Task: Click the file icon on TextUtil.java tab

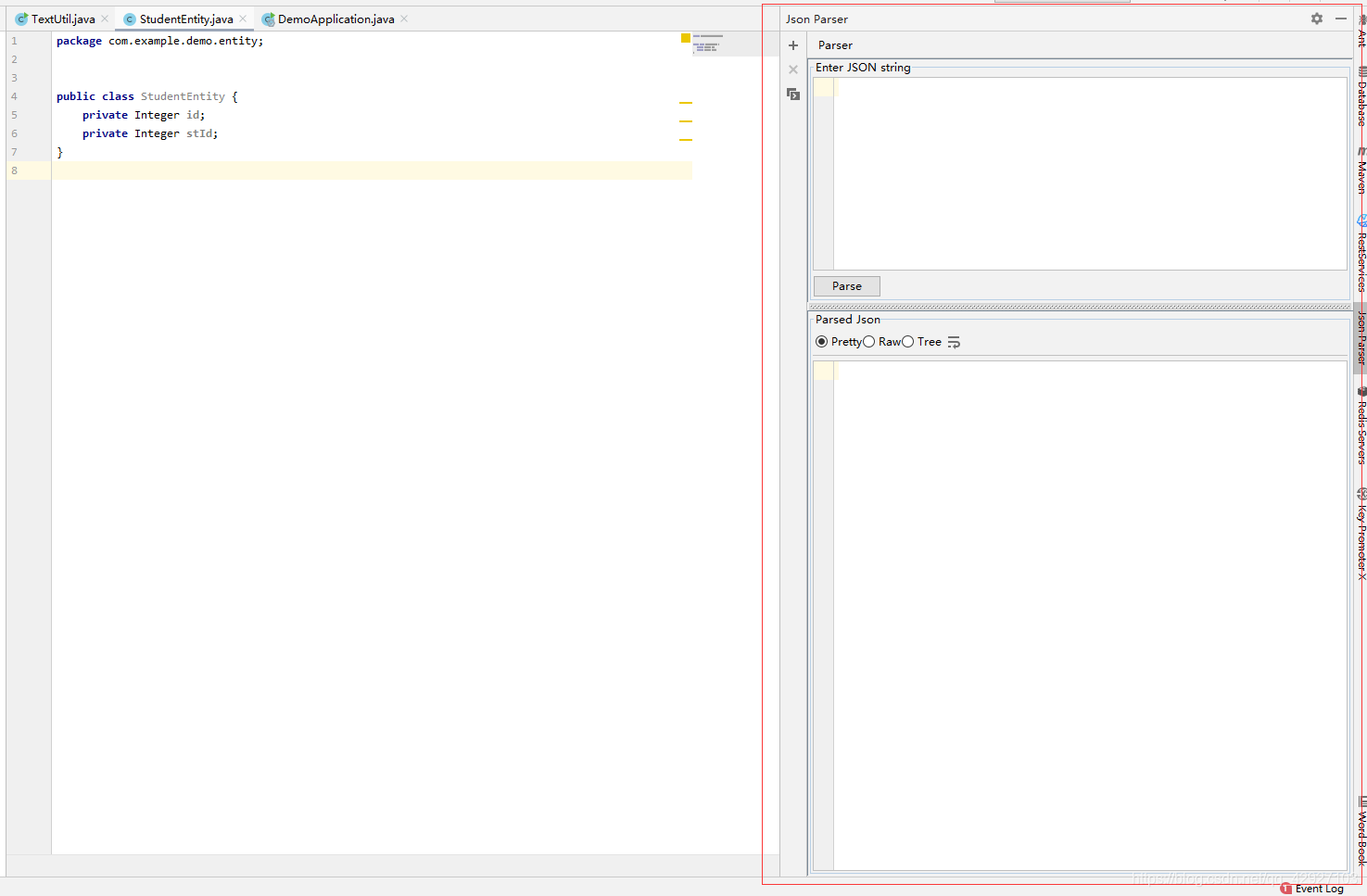Action: (x=21, y=19)
